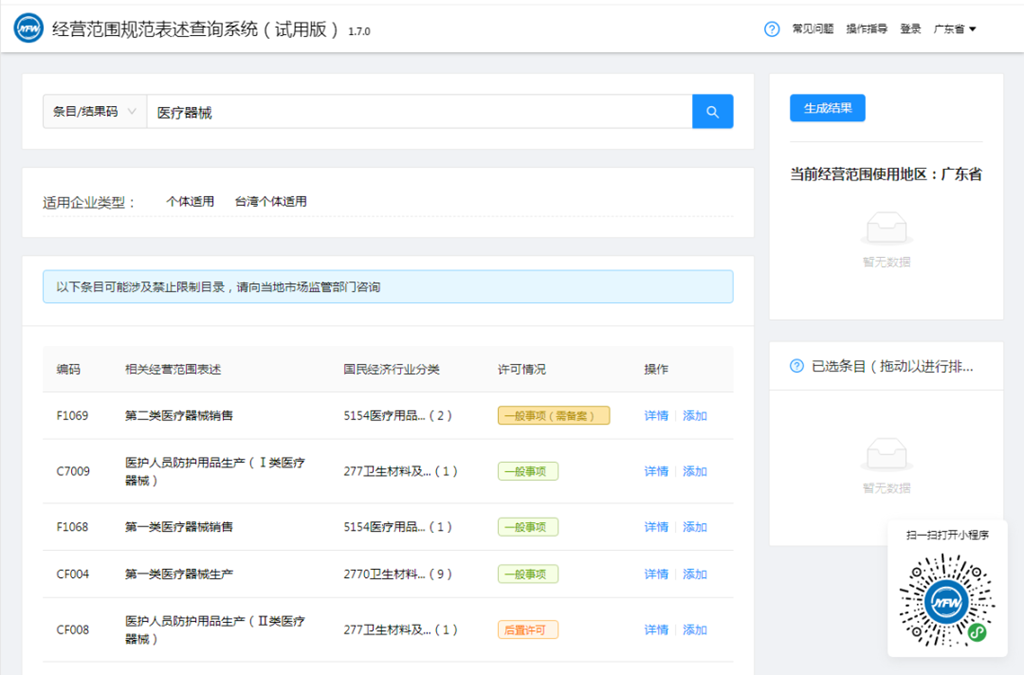Click the 许可情况 column header
This screenshot has width=1024, height=675.
pos(522,369)
